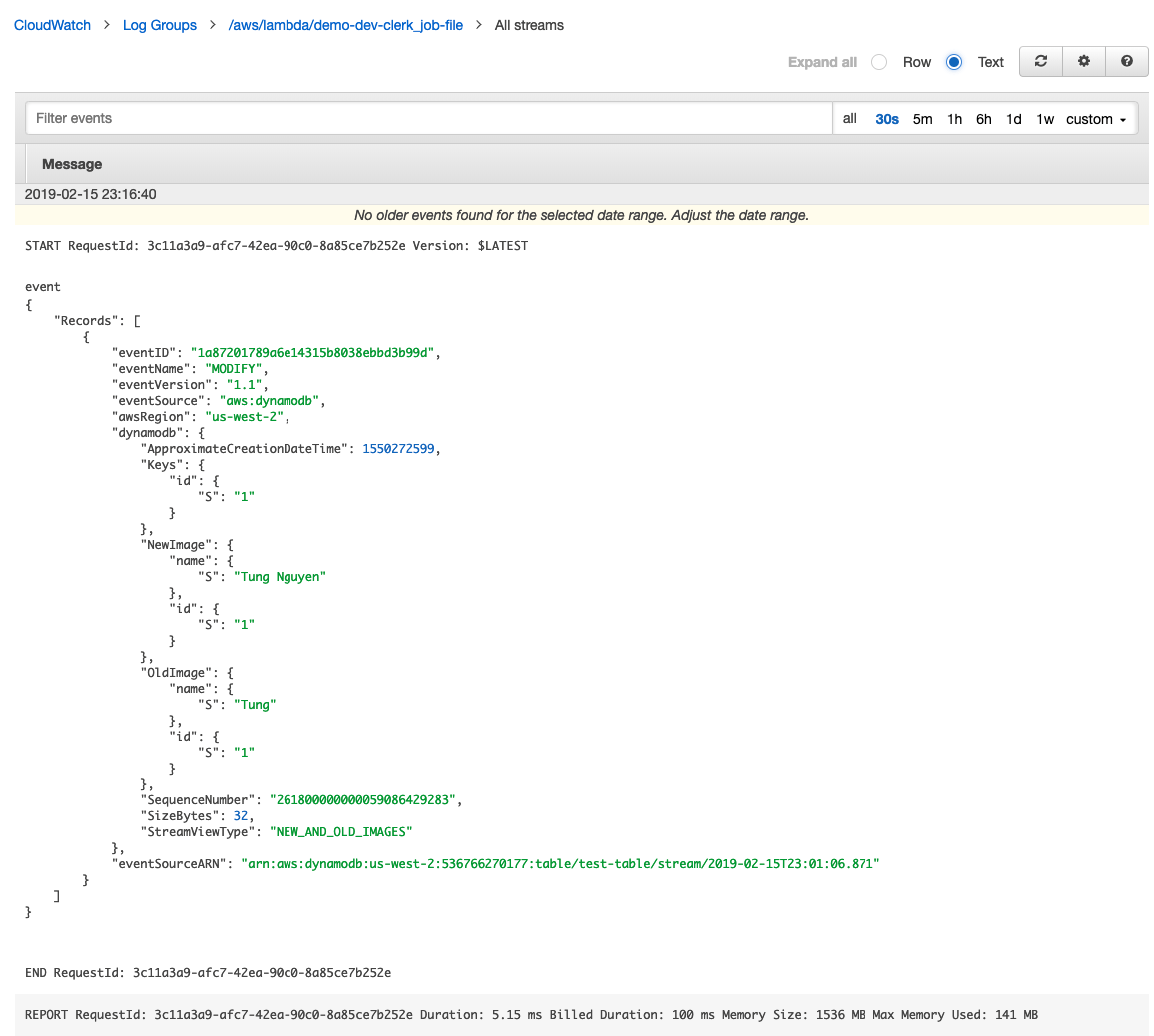The height and width of the screenshot is (1036, 1154).
Task: Go to CloudWatch breadcrumb link
Action: tap(52, 25)
